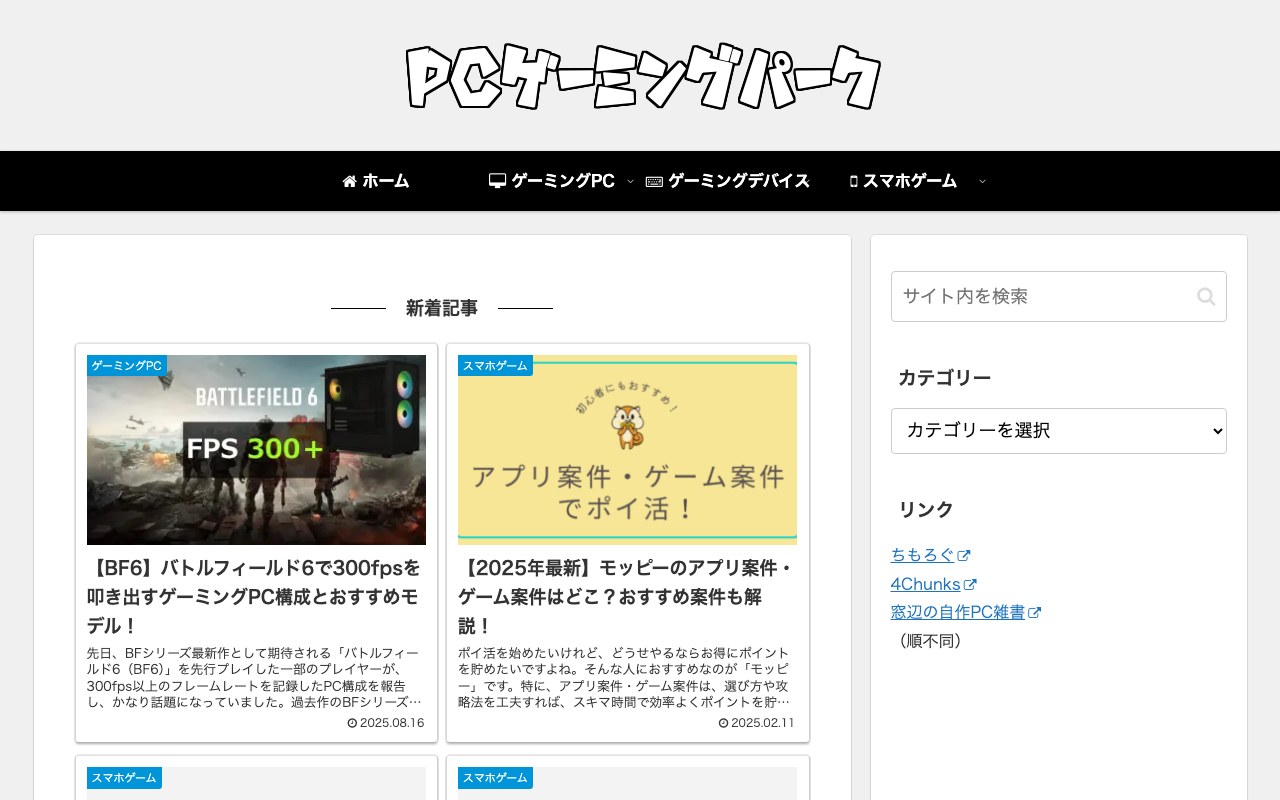Click the スマホゲーム tag on モッピー card
Image resolution: width=1280 pixels, height=800 pixels.
pos(495,366)
